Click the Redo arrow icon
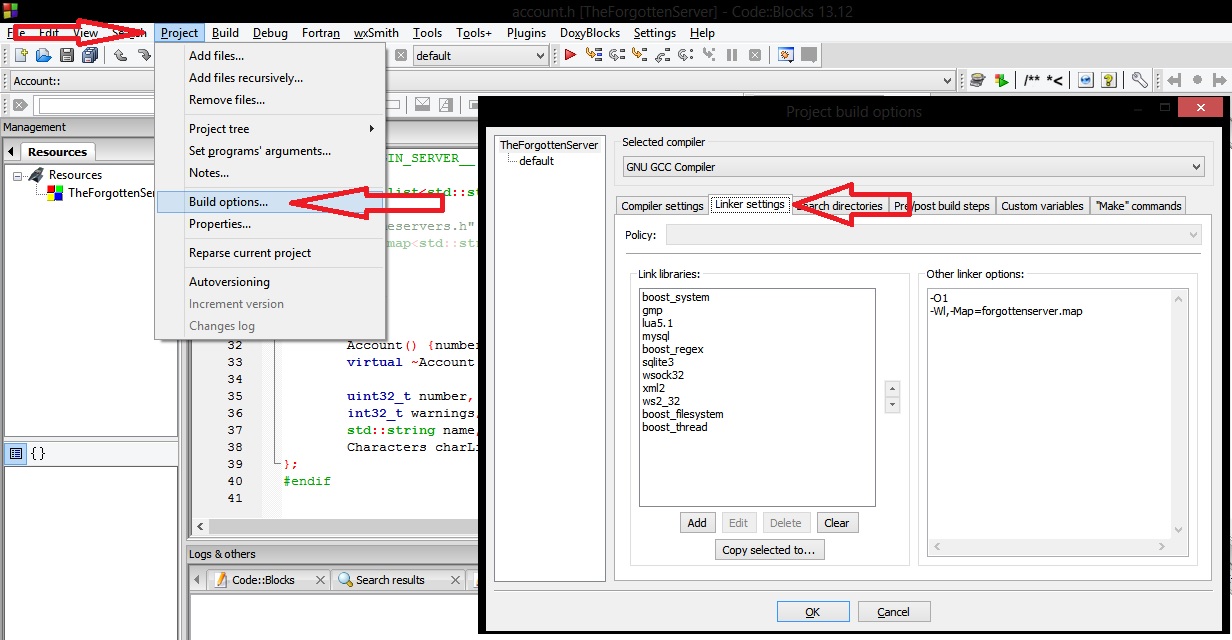The image size is (1232, 640). [x=144, y=55]
